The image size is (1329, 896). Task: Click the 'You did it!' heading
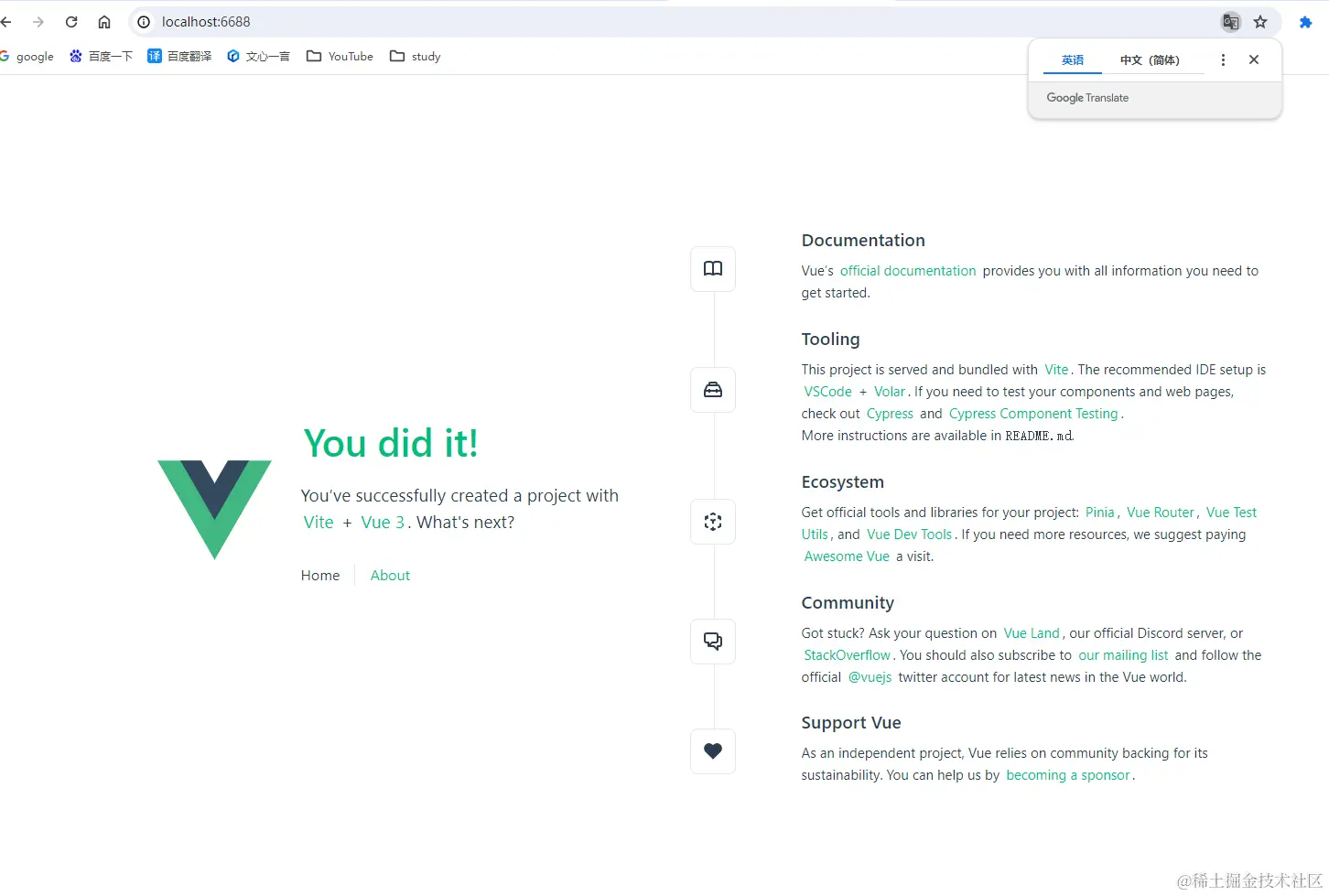pyautogui.click(x=391, y=444)
